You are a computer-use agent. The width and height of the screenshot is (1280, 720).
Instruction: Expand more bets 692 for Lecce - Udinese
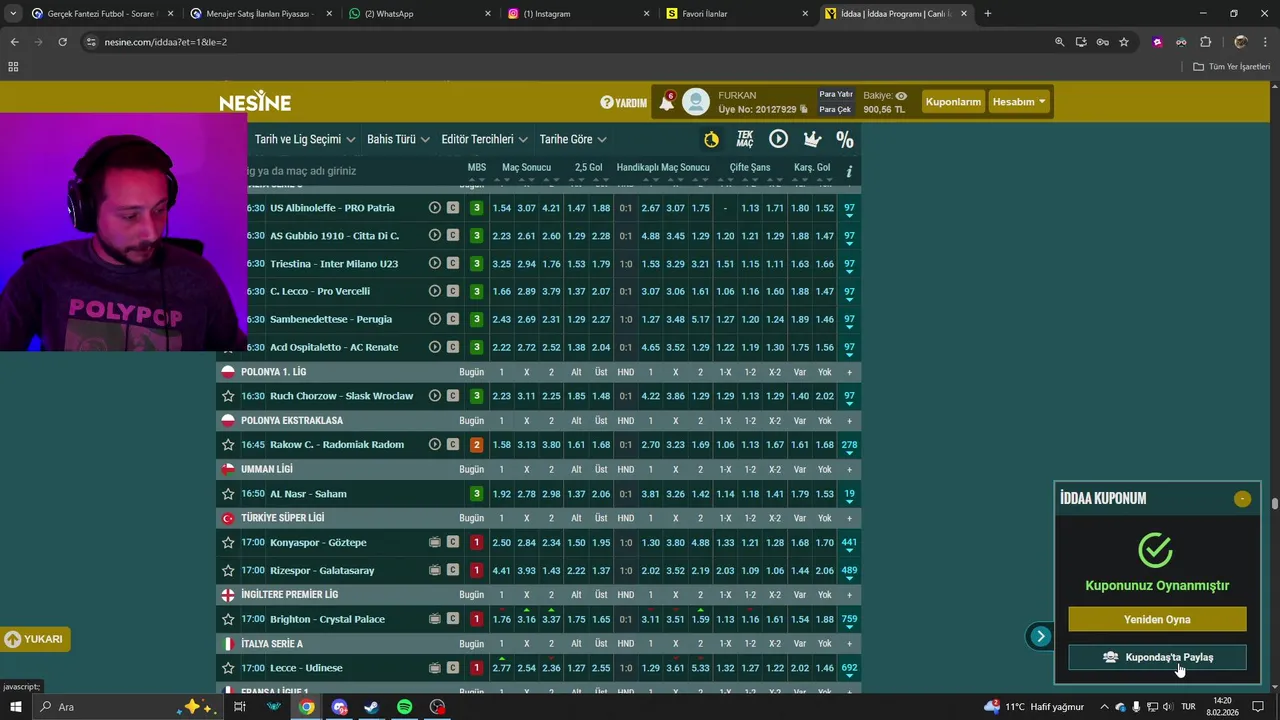849,669
